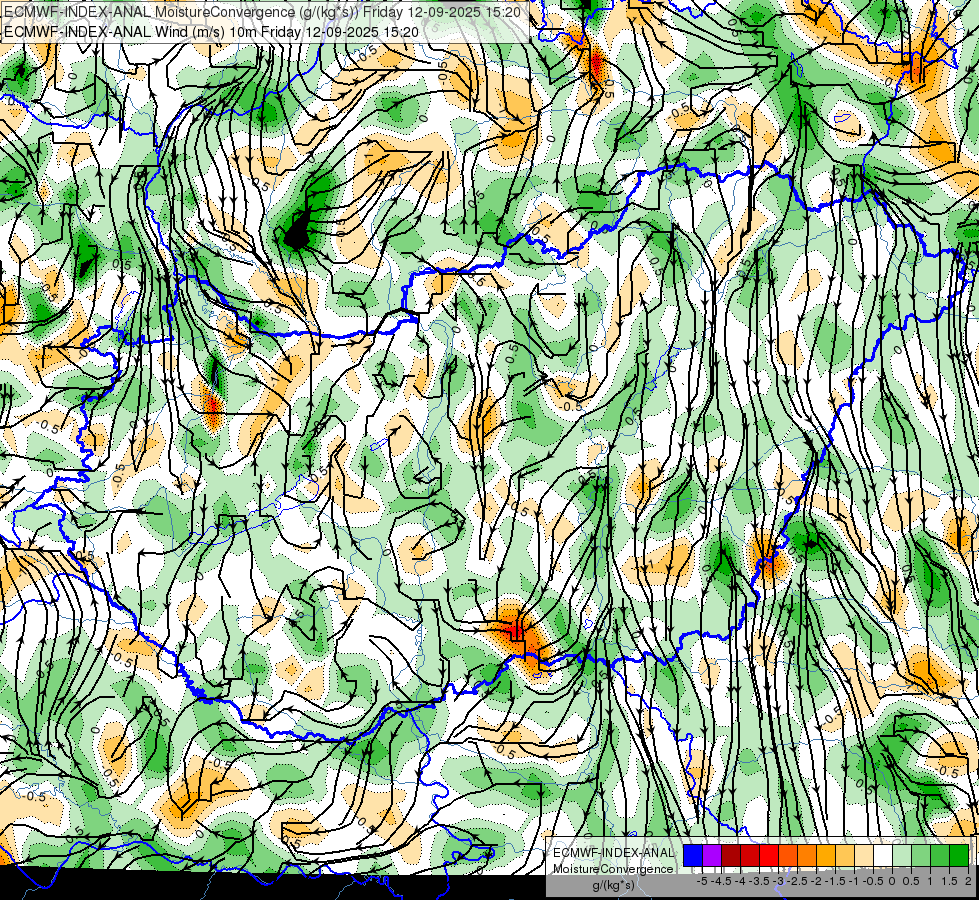Click the legend's ECMWF-INDEX-ANAL label
Viewport: 979px width, 900px height.
pyautogui.click(x=613, y=853)
